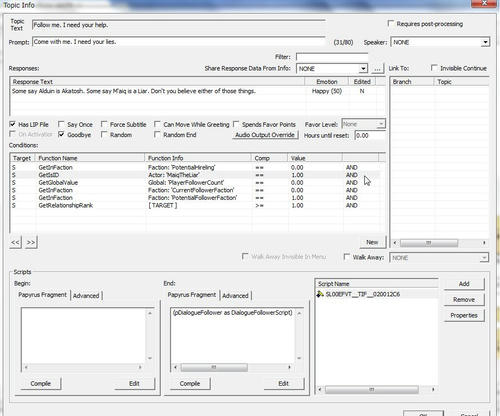Screen dimensions: 500x416
Task: Click the ellipsis button next to Share Response Data
Action: point(377,69)
